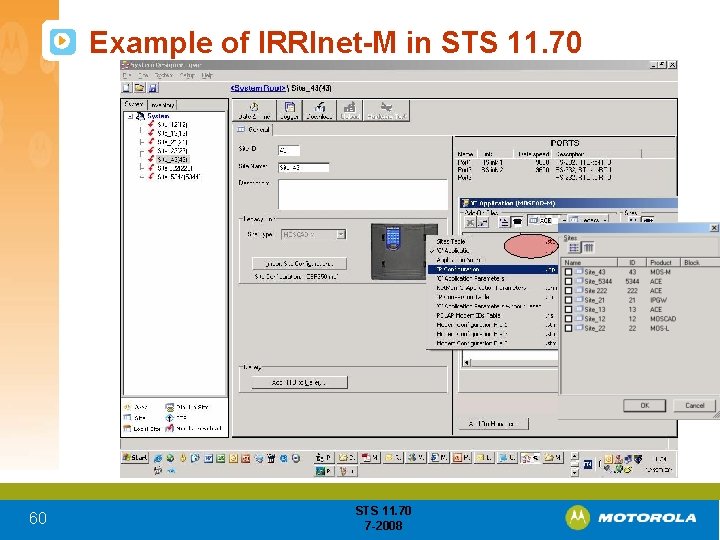Click the Upload Site Configuration button
Viewport: 720px width, 540px height.
299,264
